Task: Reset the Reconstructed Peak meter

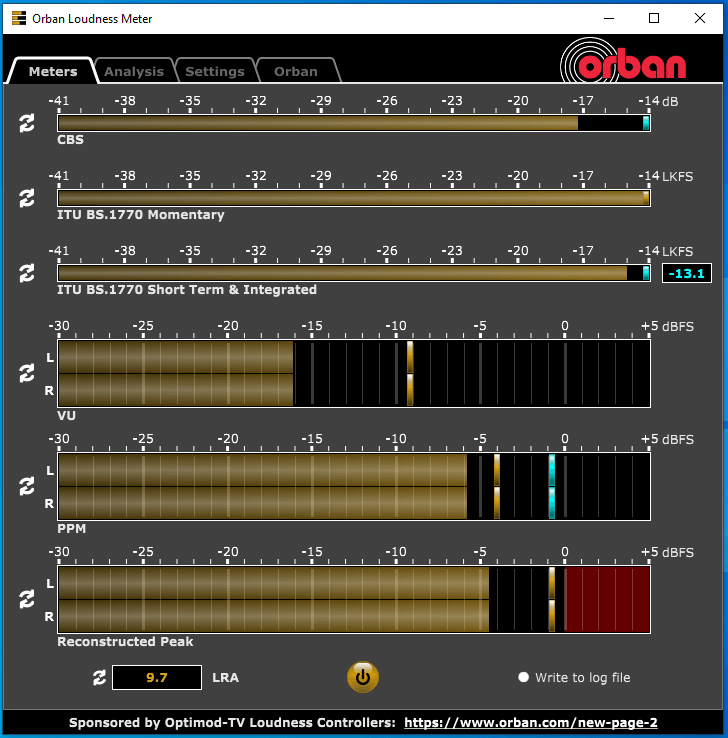Action: coord(27,599)
